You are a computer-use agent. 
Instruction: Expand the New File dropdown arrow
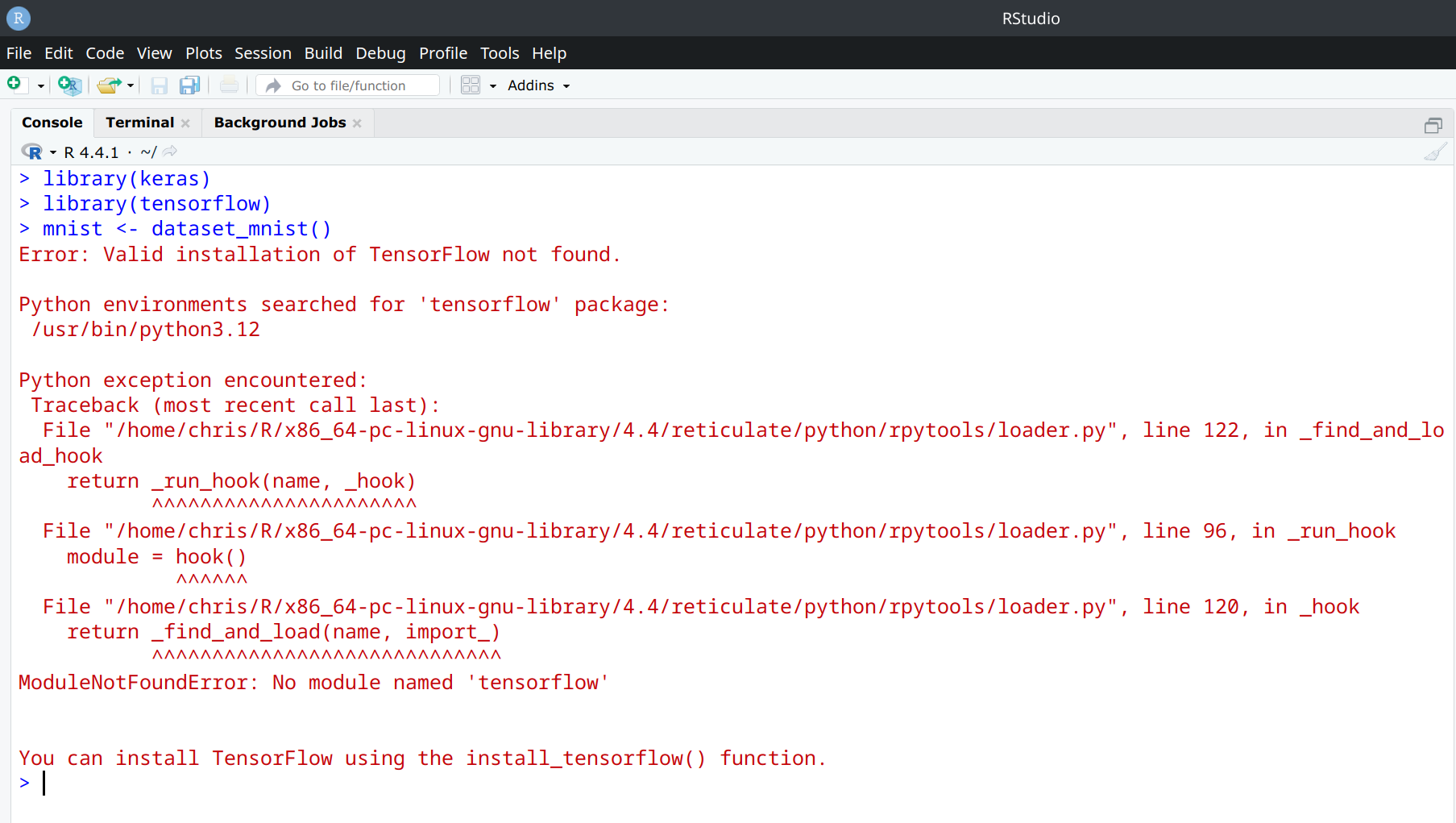(x=40, y=85)
